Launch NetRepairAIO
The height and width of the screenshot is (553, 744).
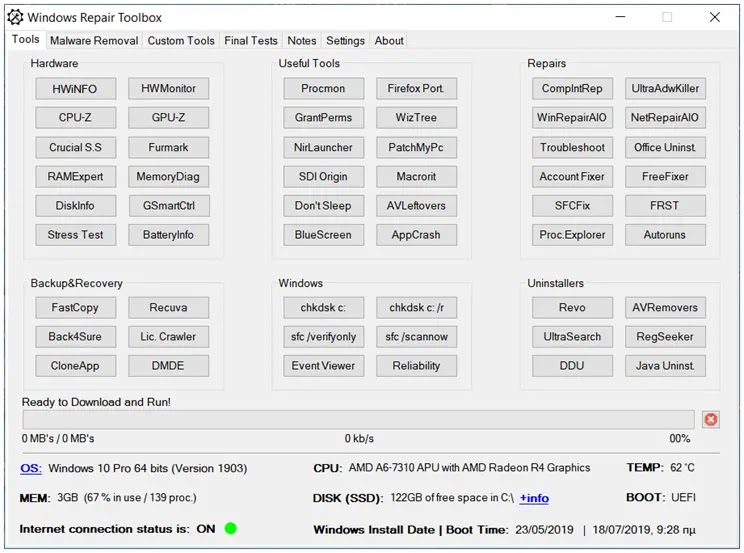pos(665,118)
